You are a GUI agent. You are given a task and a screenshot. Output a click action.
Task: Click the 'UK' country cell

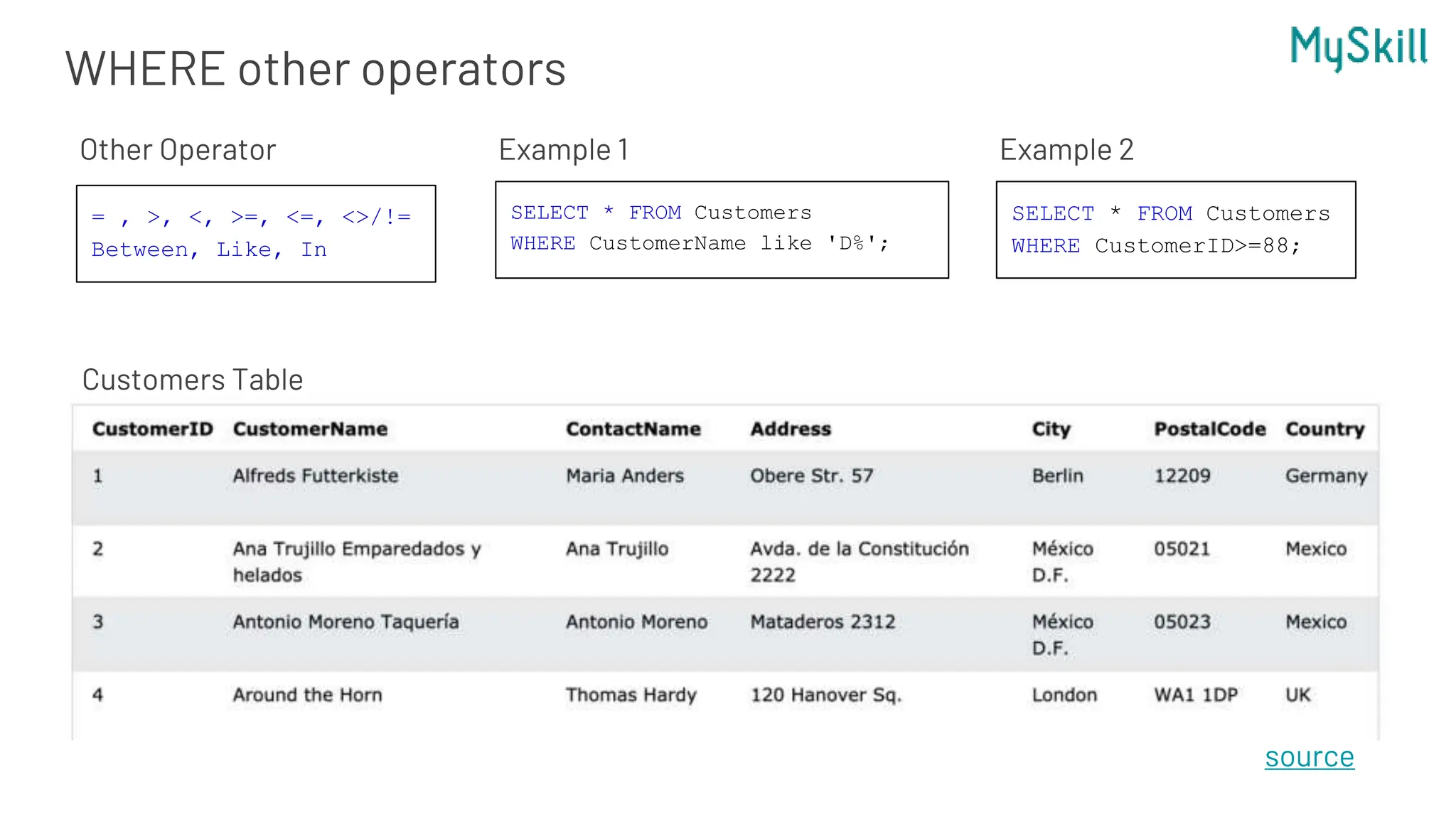[1298, 695]
